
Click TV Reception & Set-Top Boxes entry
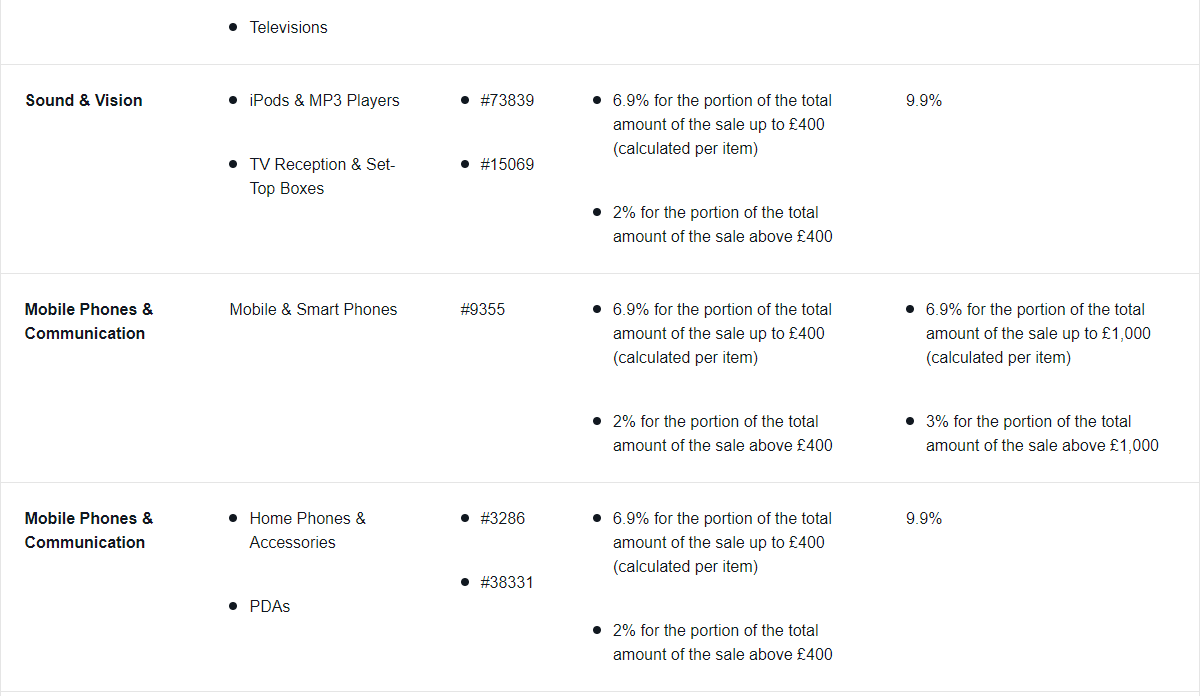point(322,176)
